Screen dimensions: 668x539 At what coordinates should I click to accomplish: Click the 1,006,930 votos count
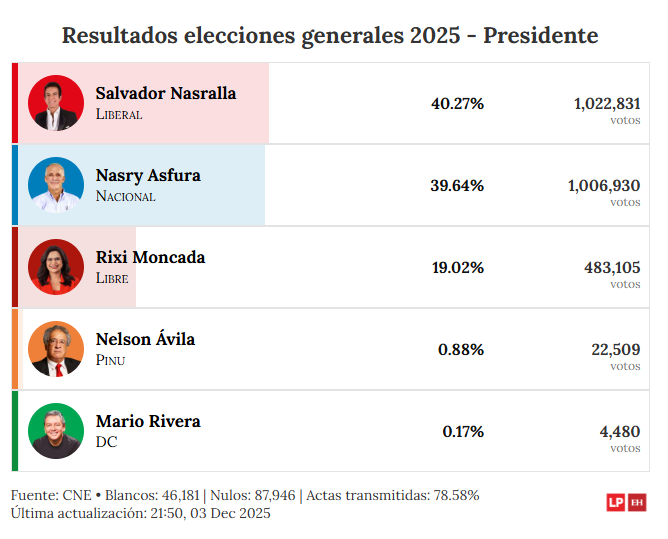coord(603,186)
